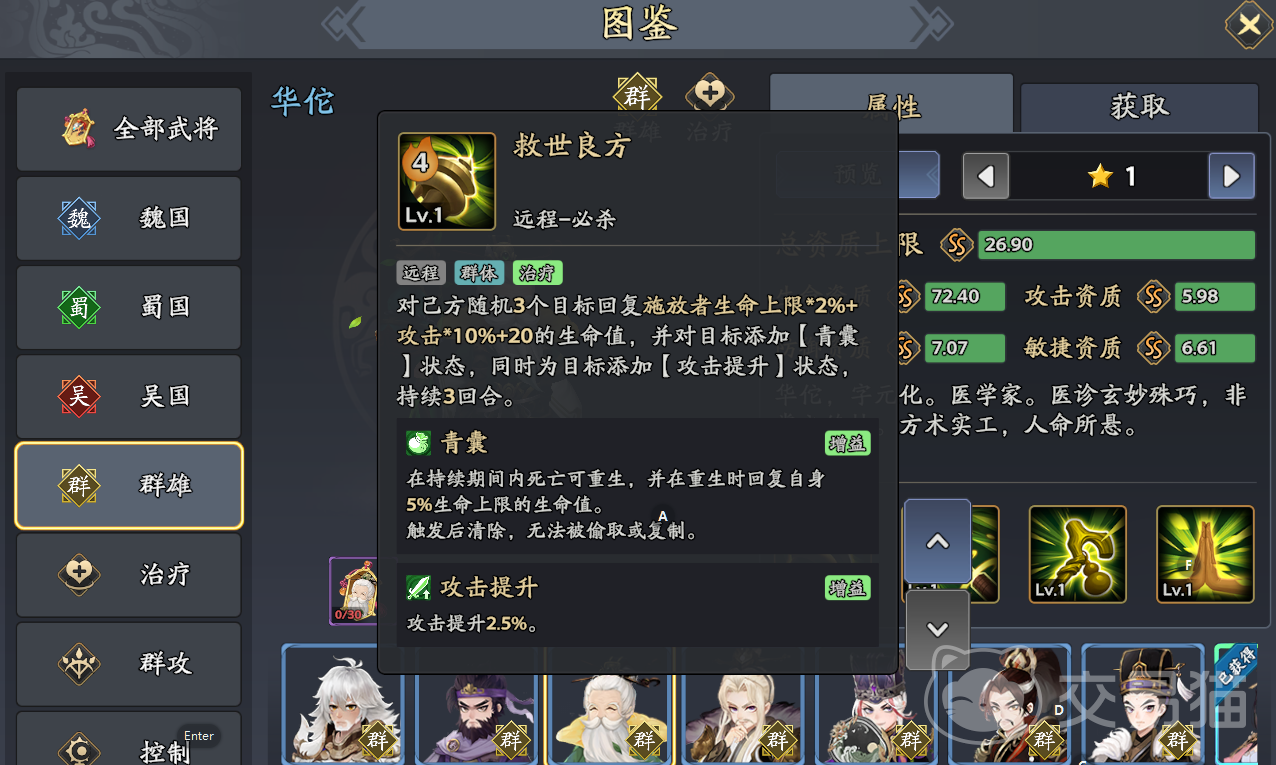Switch to the 获取 tab
Viewport: 1276px width, 765px height.
pyautogui.click(x=1139, y=106)
